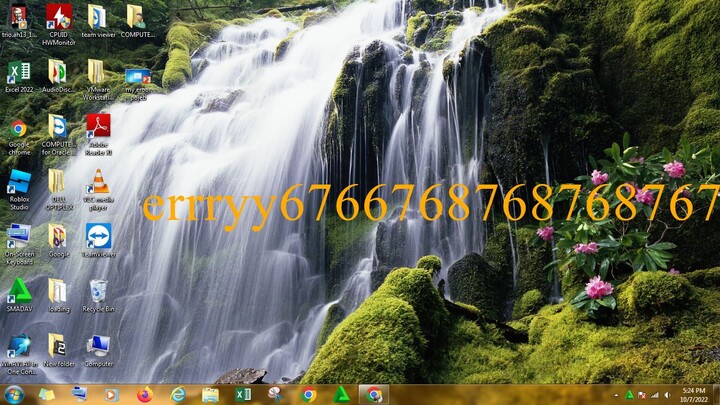
Task: Open the Windows Start menu orb
Action: [14, 395]
